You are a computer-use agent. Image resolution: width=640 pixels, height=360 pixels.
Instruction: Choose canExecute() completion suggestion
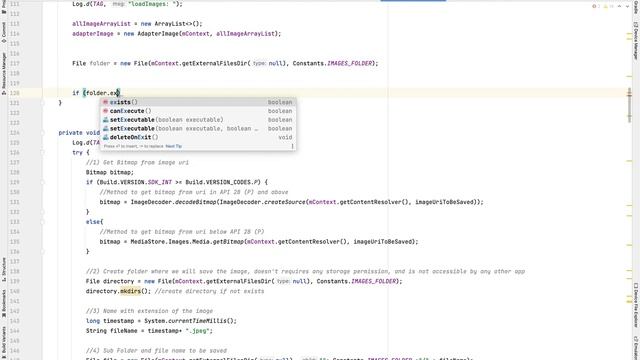[x=198, y=111]
